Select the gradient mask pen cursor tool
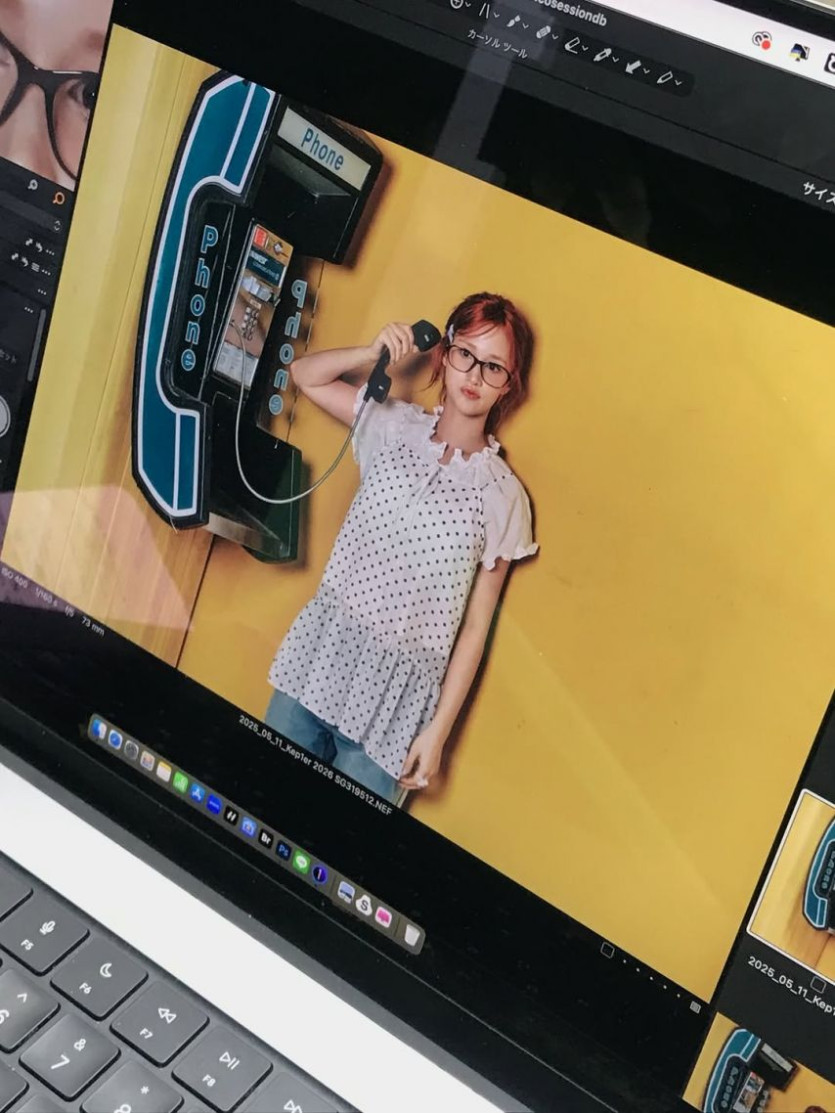This screenshot has height=1113, width=835. click(602, 55)
